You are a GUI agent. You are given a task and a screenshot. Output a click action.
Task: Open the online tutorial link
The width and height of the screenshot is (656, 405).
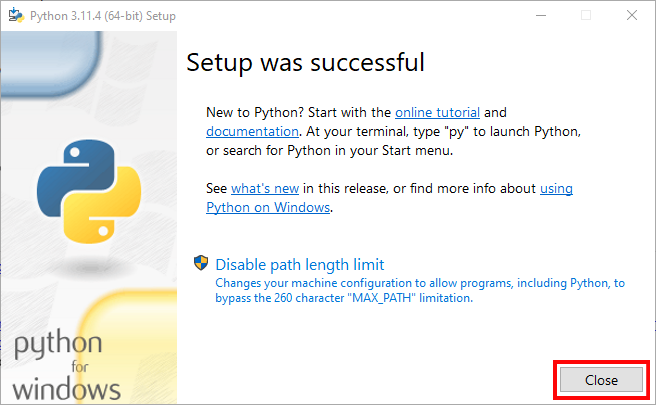[x=437, y=112]
